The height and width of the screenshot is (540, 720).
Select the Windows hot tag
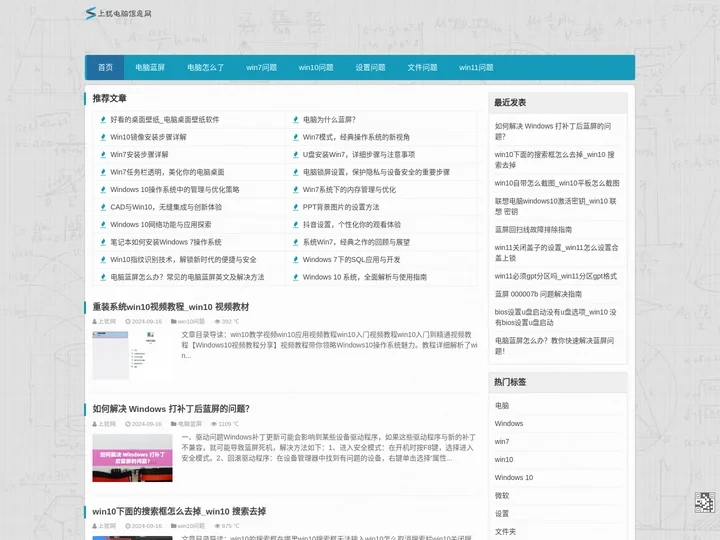[x=509, y=423]
